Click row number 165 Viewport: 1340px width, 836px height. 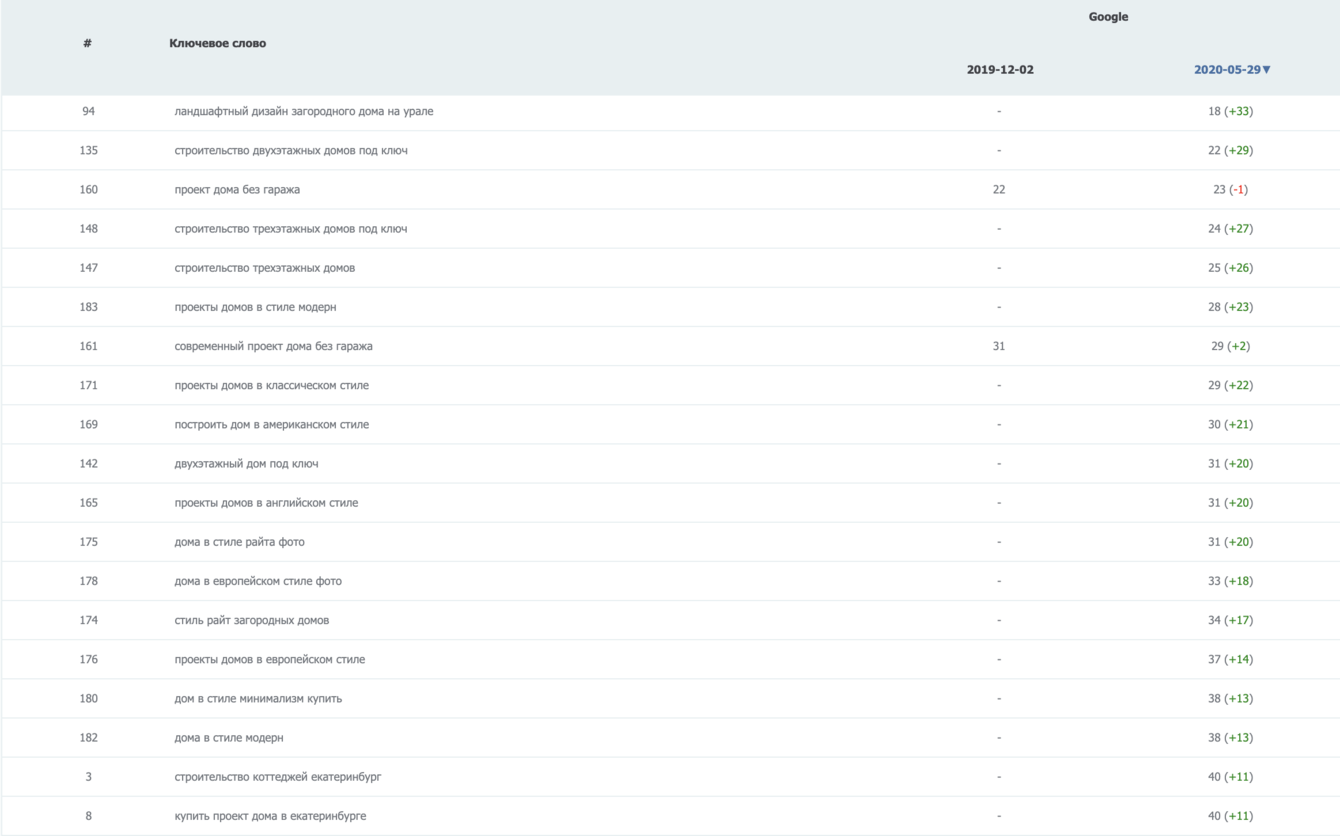tap(88, 502)
